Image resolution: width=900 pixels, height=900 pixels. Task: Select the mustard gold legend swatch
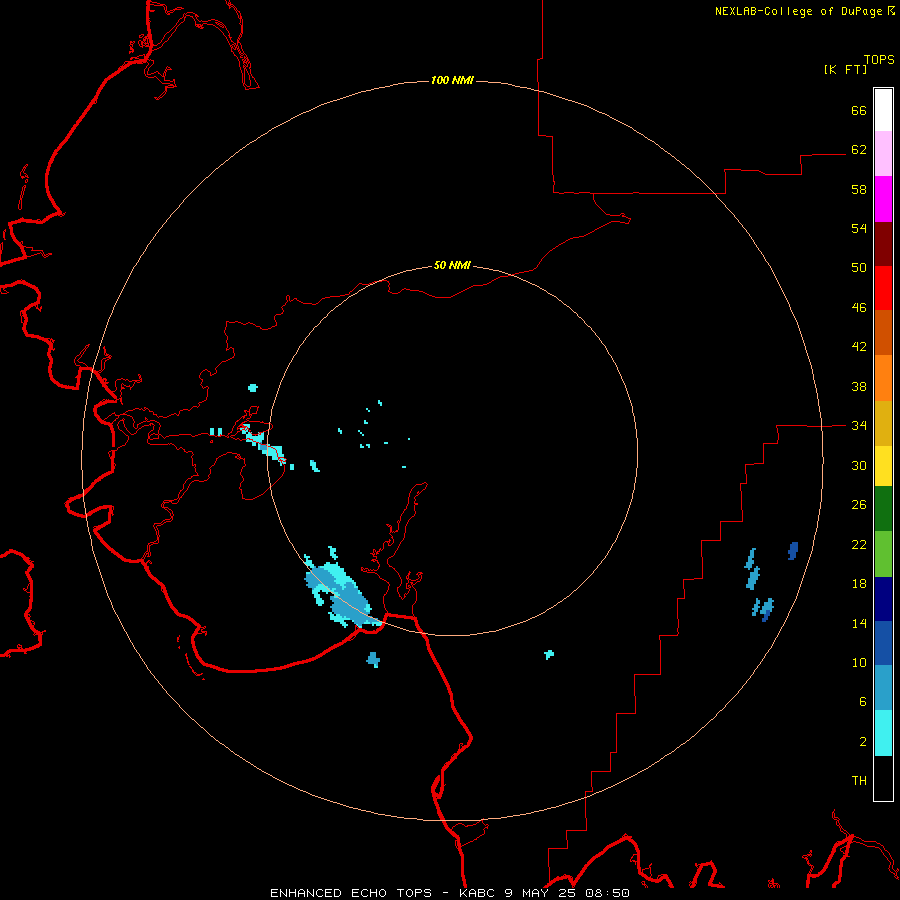pyautogui.click(x=883, y=423)
